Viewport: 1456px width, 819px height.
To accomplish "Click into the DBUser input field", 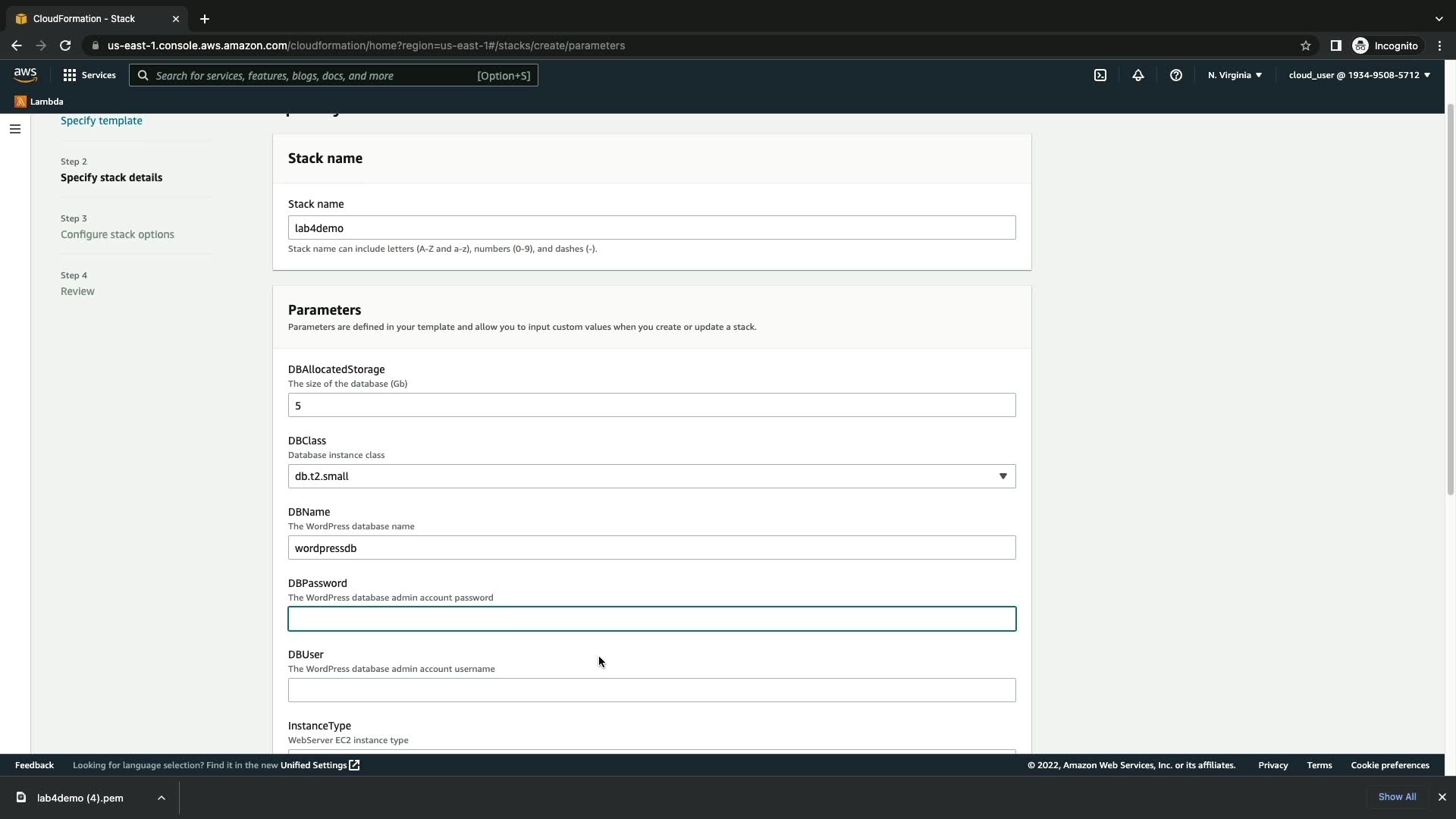I will pos(651,690).
